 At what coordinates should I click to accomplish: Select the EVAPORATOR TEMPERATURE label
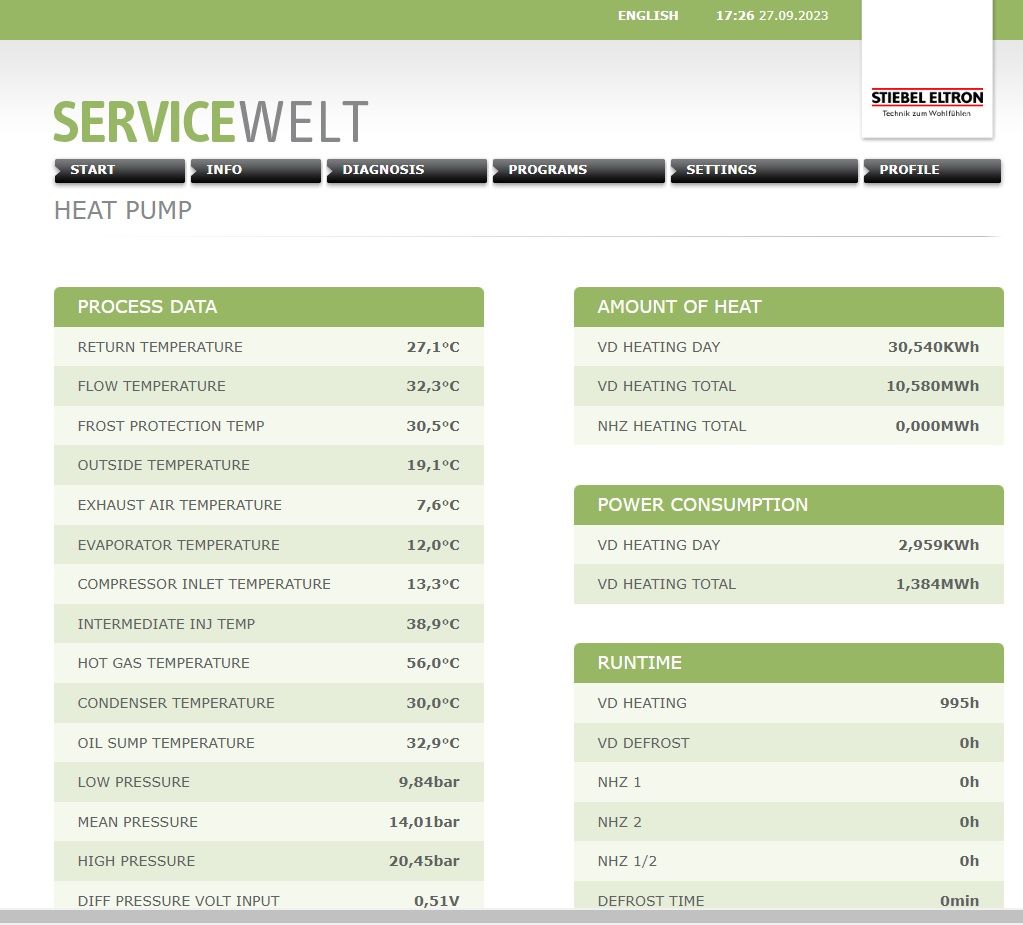[x=178, y=545]
